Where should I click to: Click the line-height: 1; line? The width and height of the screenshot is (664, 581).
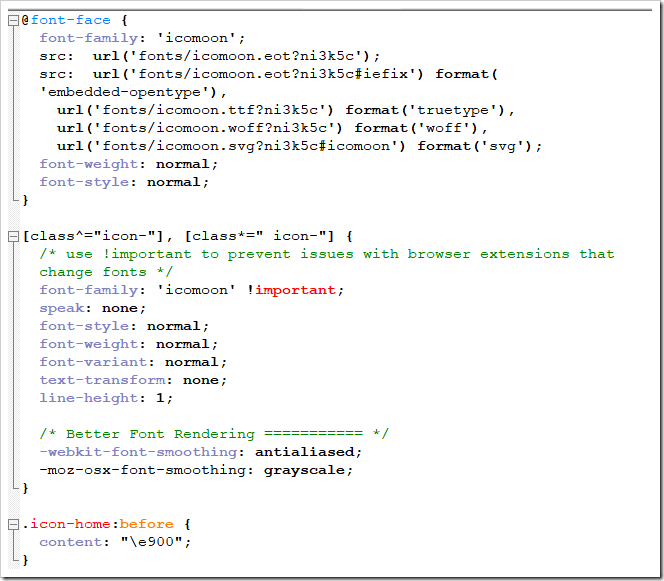click(x=106, y=398)
